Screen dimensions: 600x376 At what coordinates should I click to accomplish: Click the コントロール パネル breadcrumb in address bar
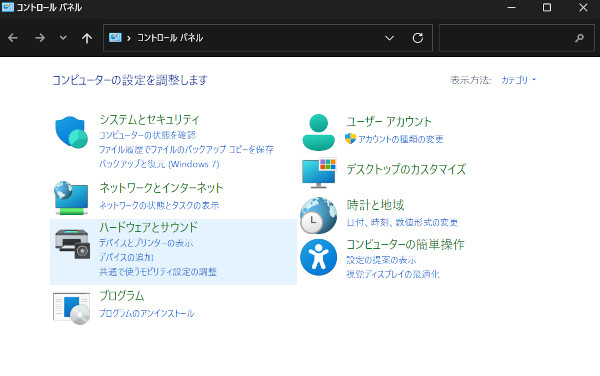coord(170,37)
